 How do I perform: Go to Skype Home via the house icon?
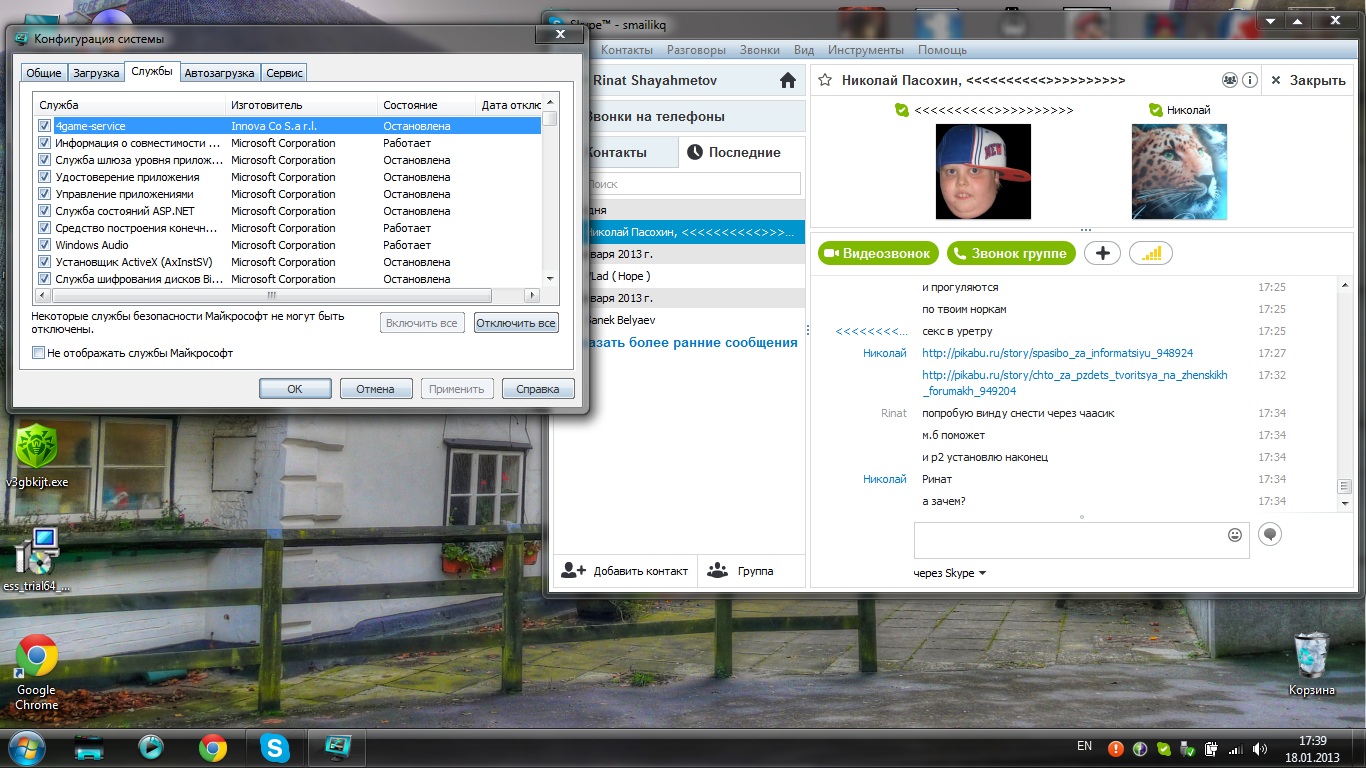tap(788, 80)
